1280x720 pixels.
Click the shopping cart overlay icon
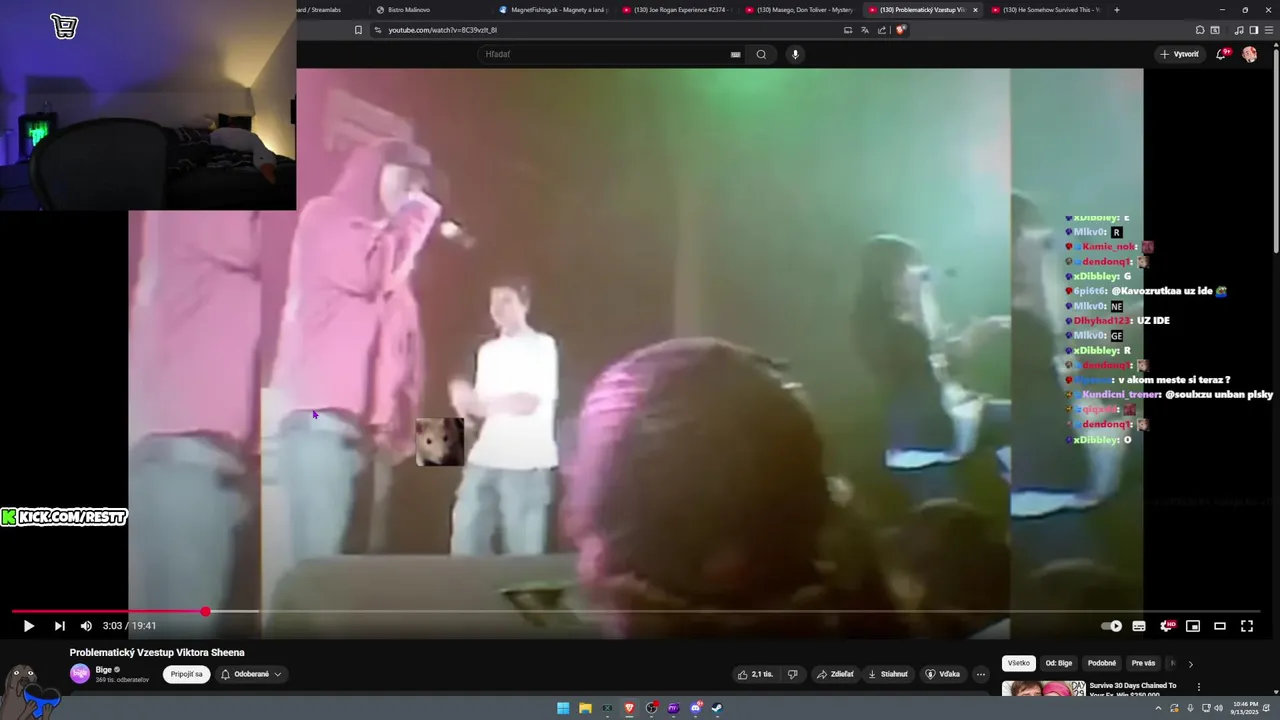(x=64, y=27)
